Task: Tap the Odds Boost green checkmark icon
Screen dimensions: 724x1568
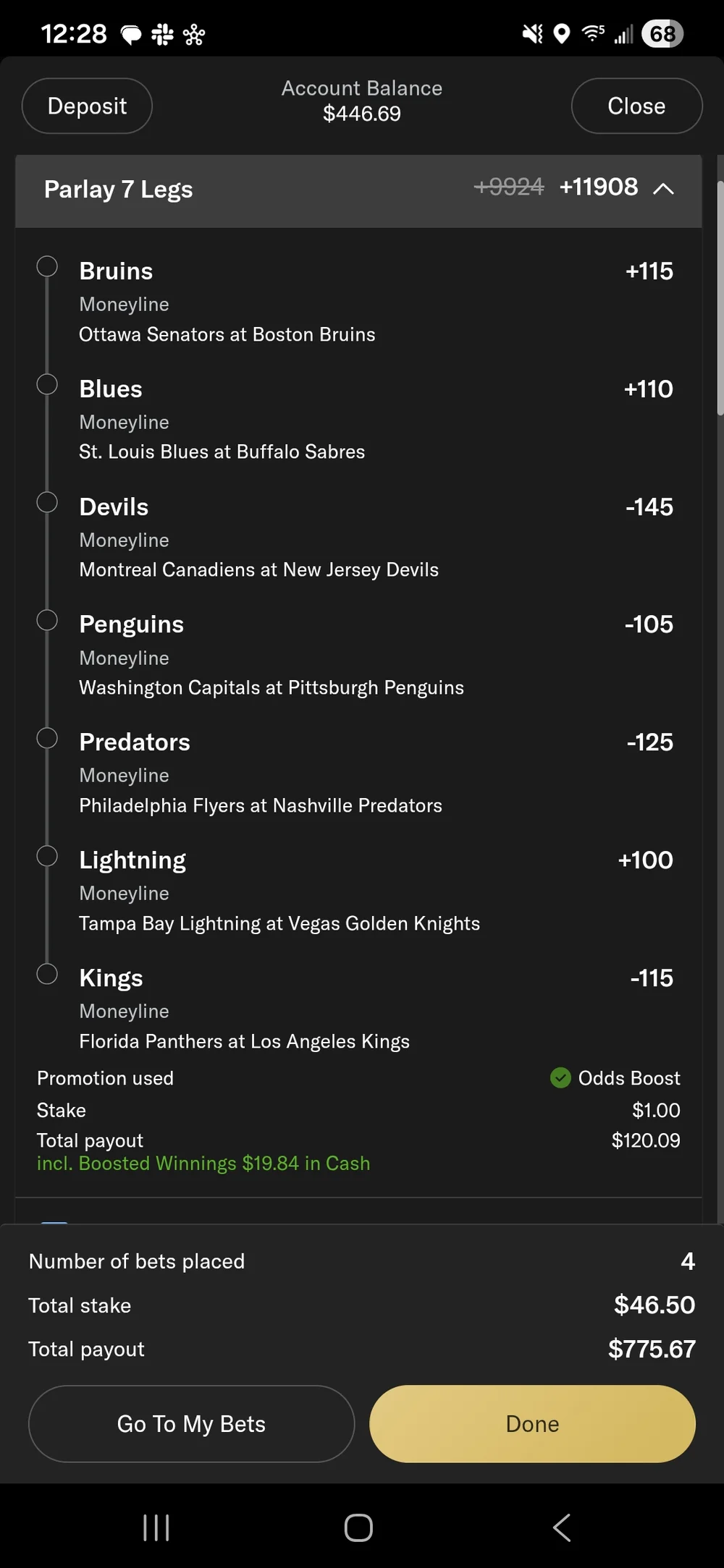Action: click(560, 1078)
